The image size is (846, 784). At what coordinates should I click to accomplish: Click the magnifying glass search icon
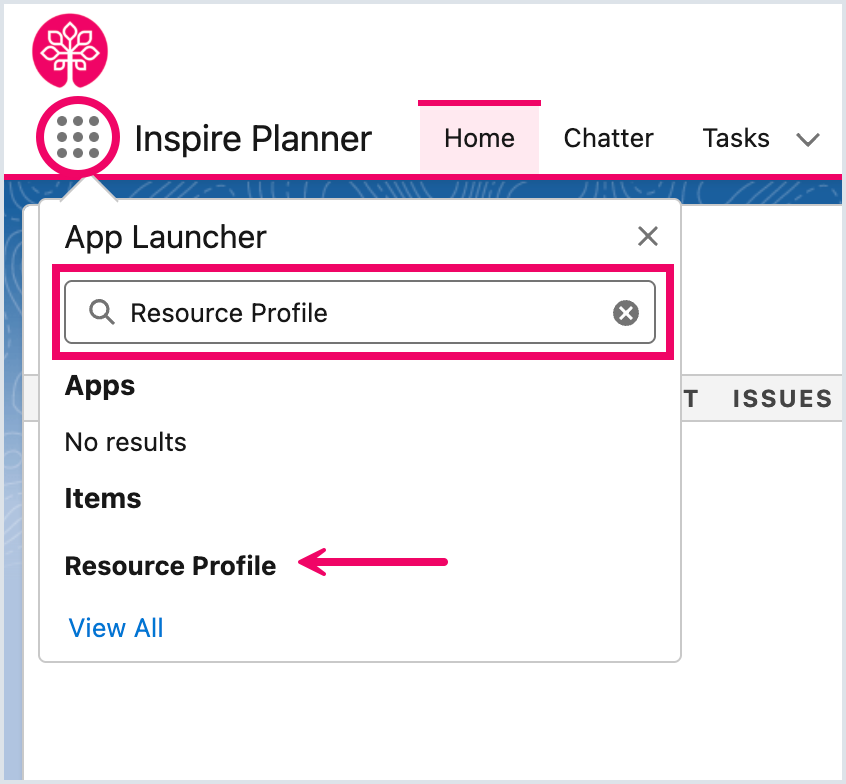[101, 312]
